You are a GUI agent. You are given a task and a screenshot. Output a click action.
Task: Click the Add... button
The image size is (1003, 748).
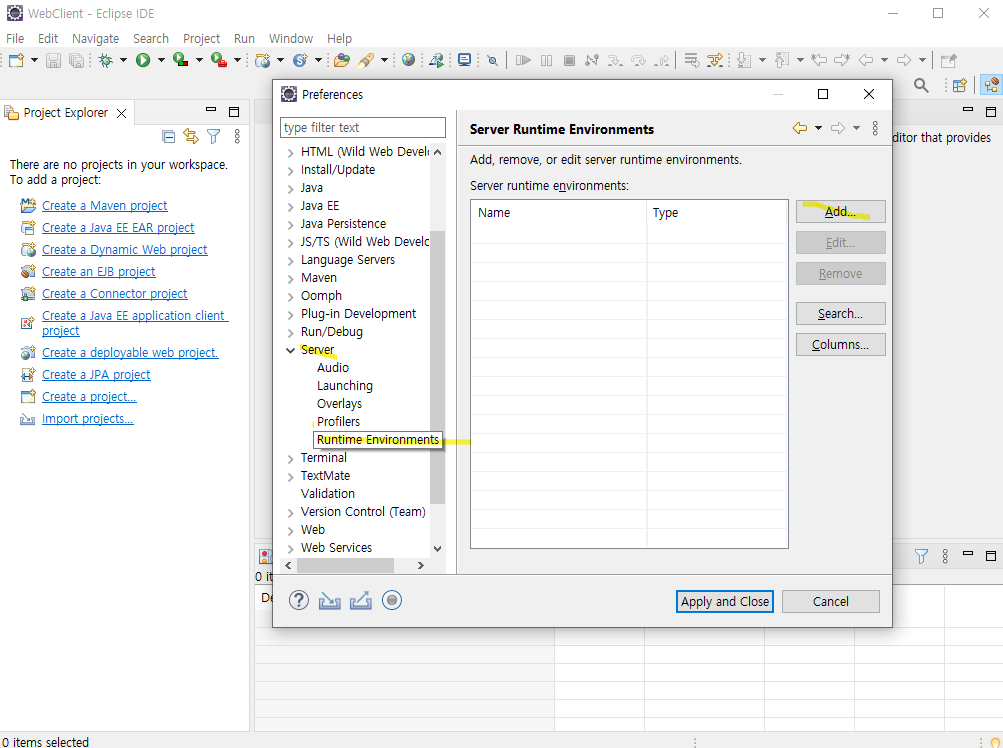point(841,211)
